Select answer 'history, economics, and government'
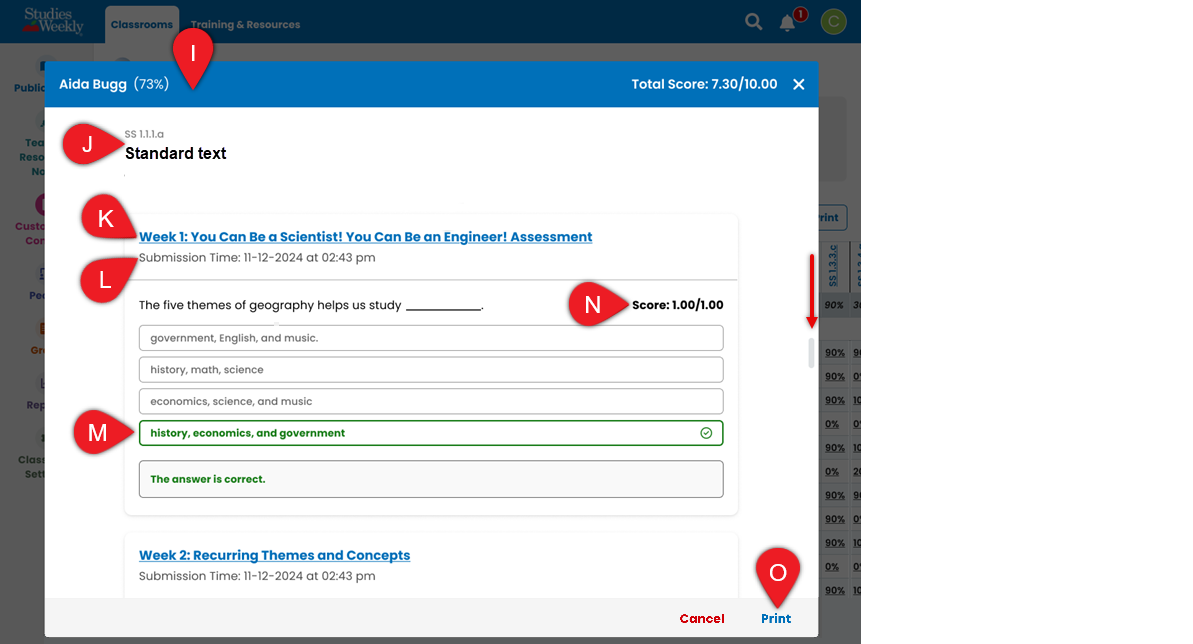The image size is (1193, 644). [431, 433]
